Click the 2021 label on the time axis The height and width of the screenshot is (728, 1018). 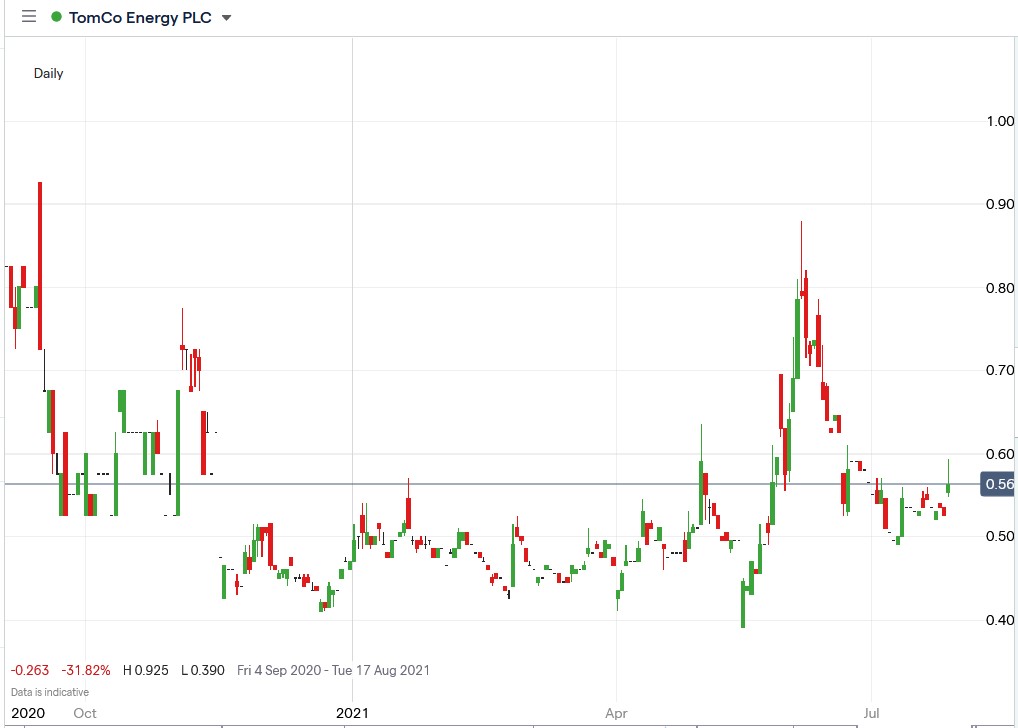(352, 713)
